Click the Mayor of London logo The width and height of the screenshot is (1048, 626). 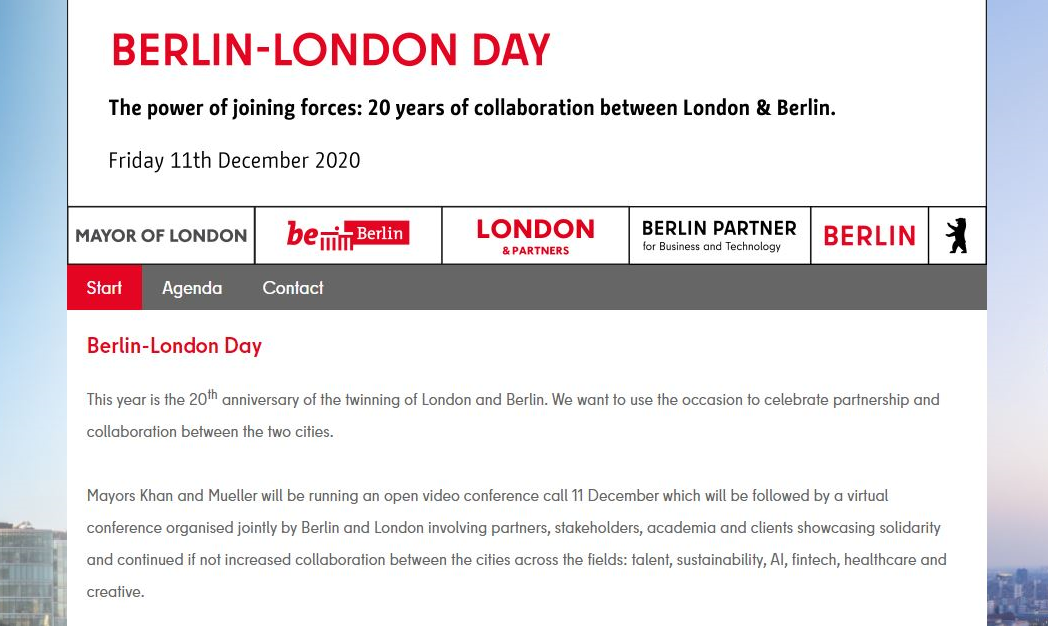tap(161, 235)
